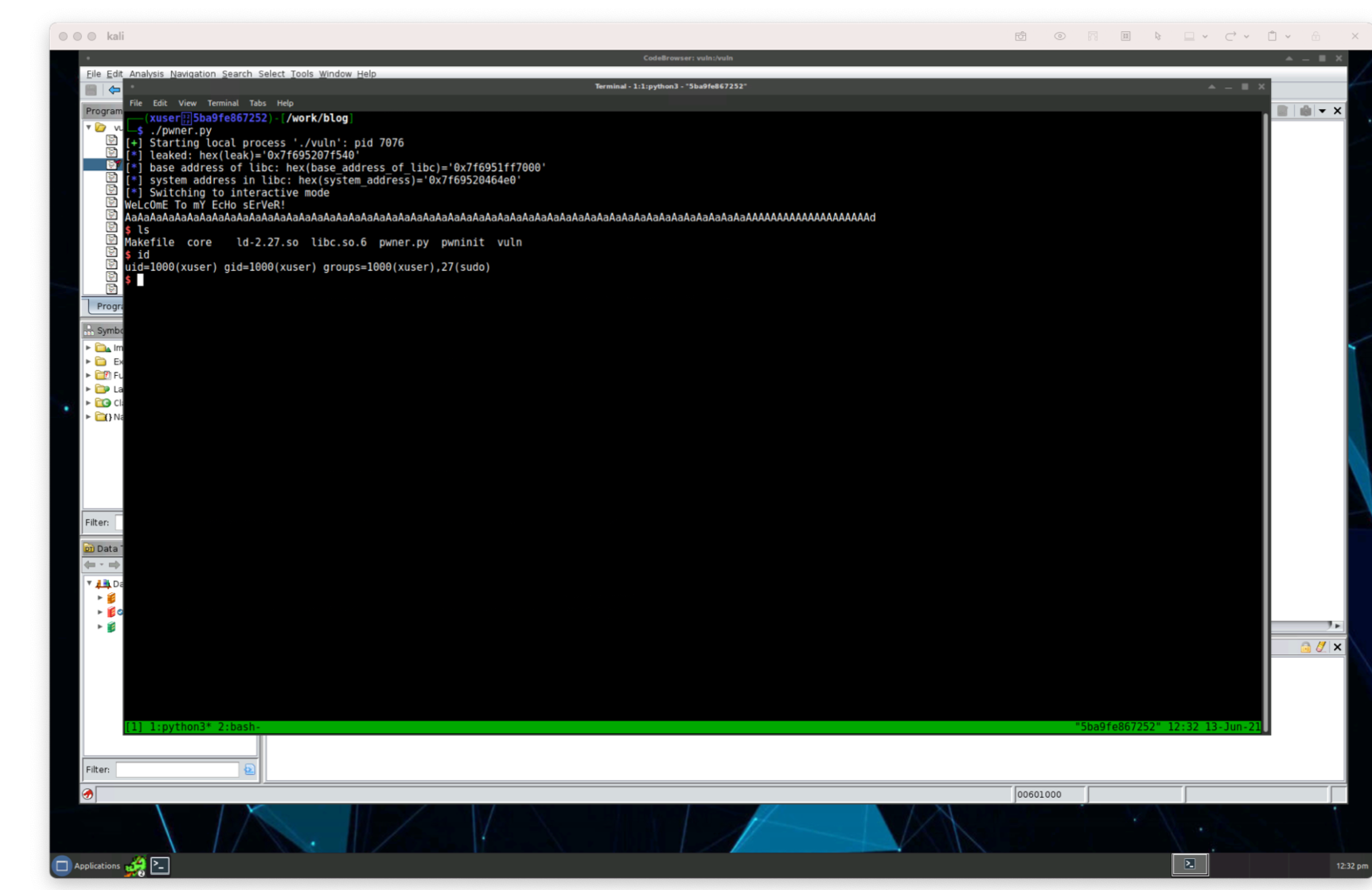Screen dimensions: 1372x890
Task: Click the back arrow in the Data Type Manager
Action: (89, 564)
